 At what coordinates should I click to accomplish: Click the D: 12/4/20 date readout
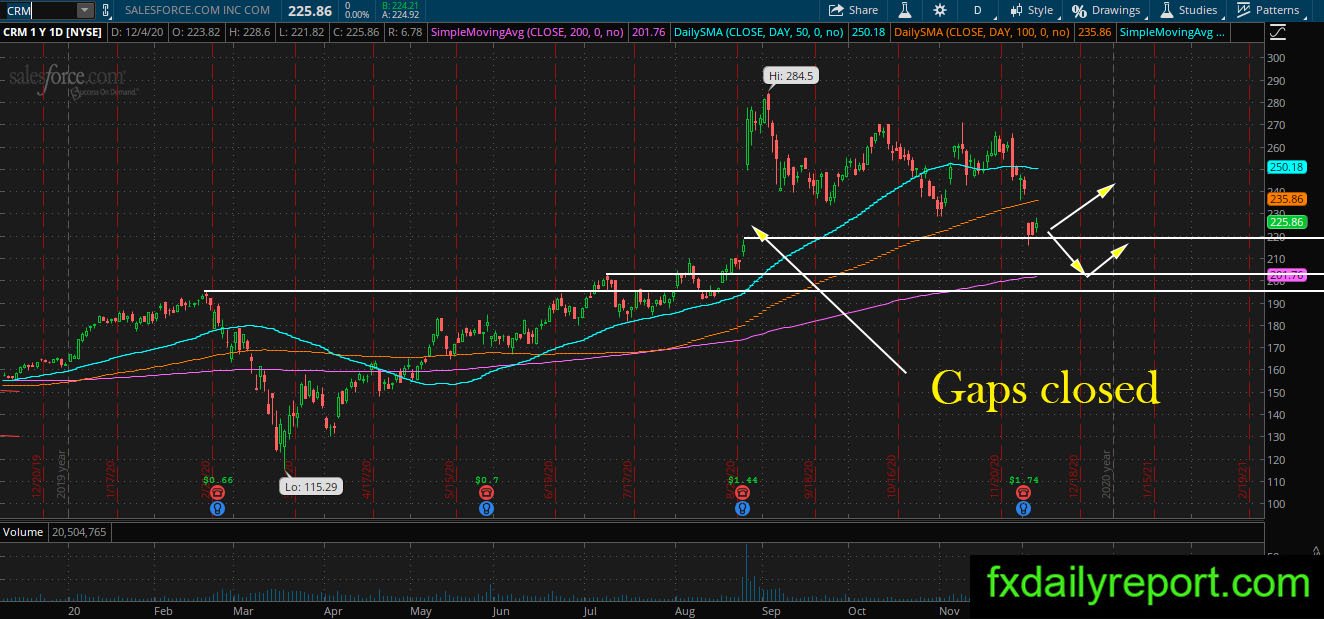[x=139, y=33]
